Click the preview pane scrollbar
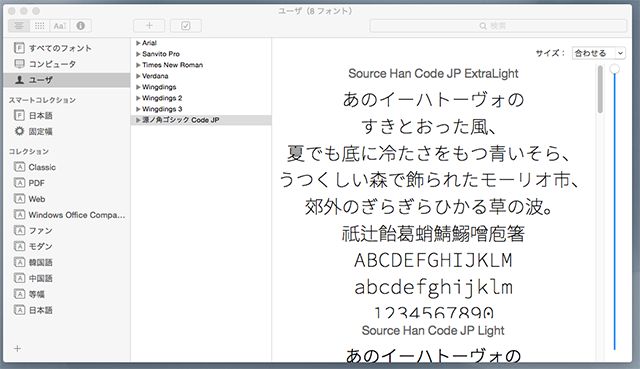 (x=600, y=89)
